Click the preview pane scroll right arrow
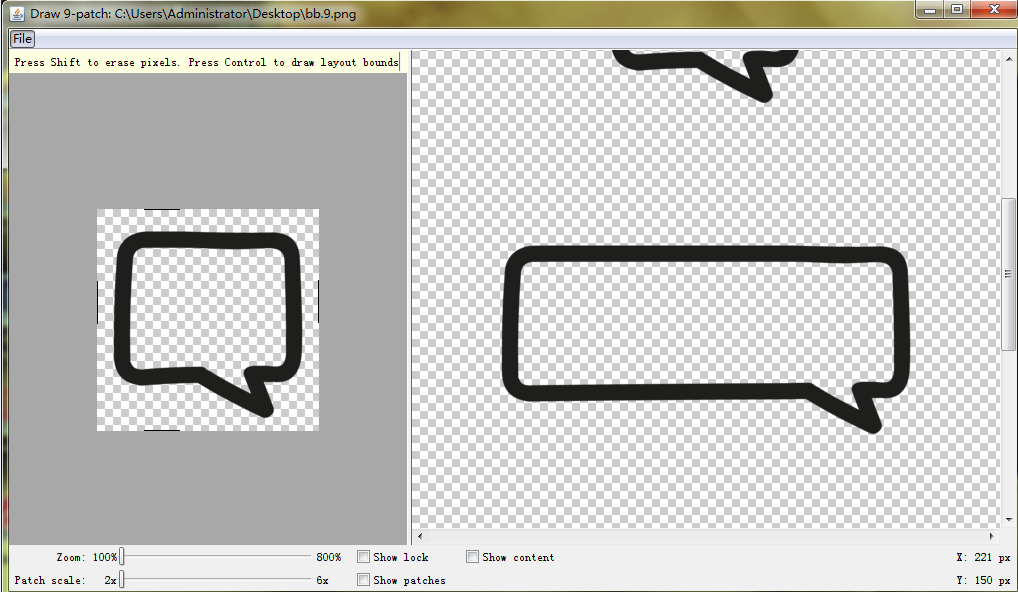Image resolution: width=1018 pixels, height=592 pixels. (x=991, y=536)
